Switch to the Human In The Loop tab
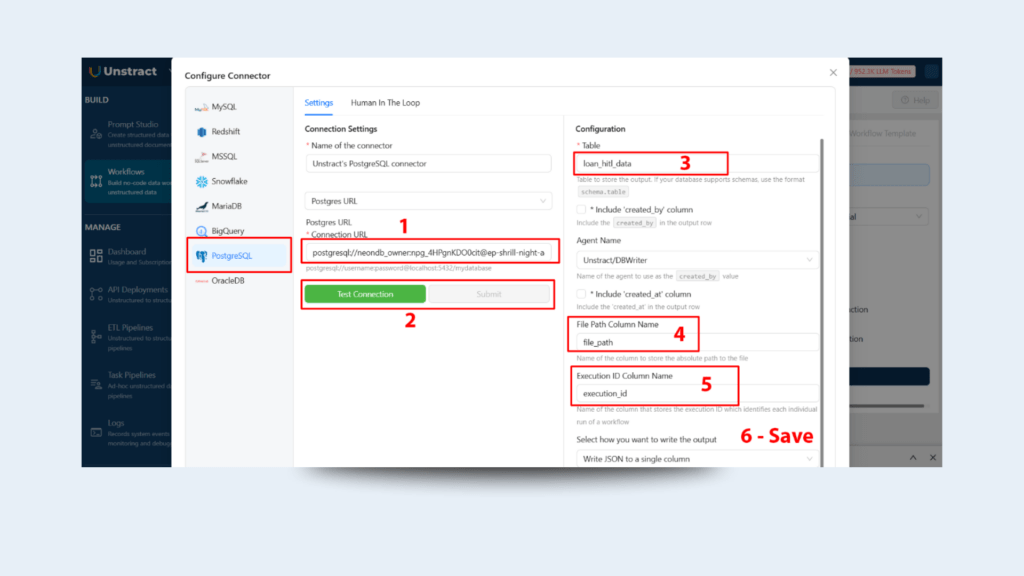This screenshot has height=576, width=1024. click(x=385, y=102)
